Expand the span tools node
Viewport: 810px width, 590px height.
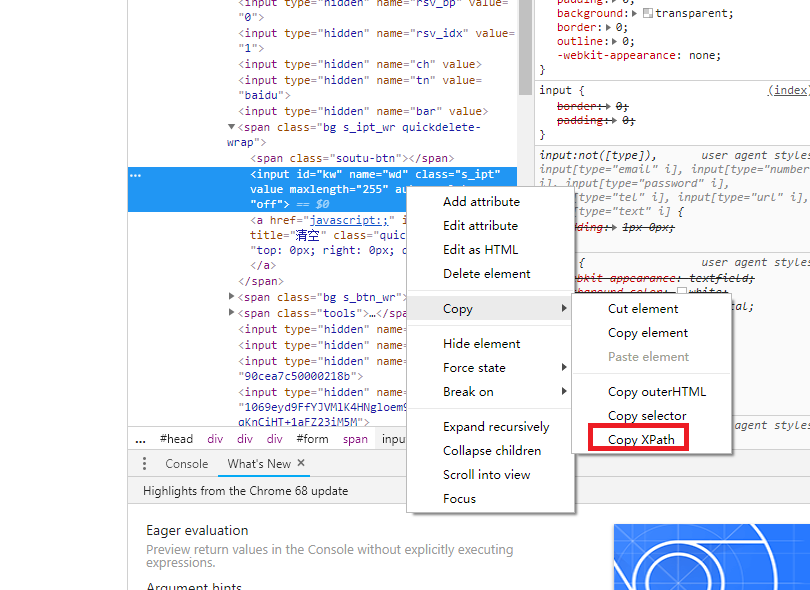coord(231,313)
